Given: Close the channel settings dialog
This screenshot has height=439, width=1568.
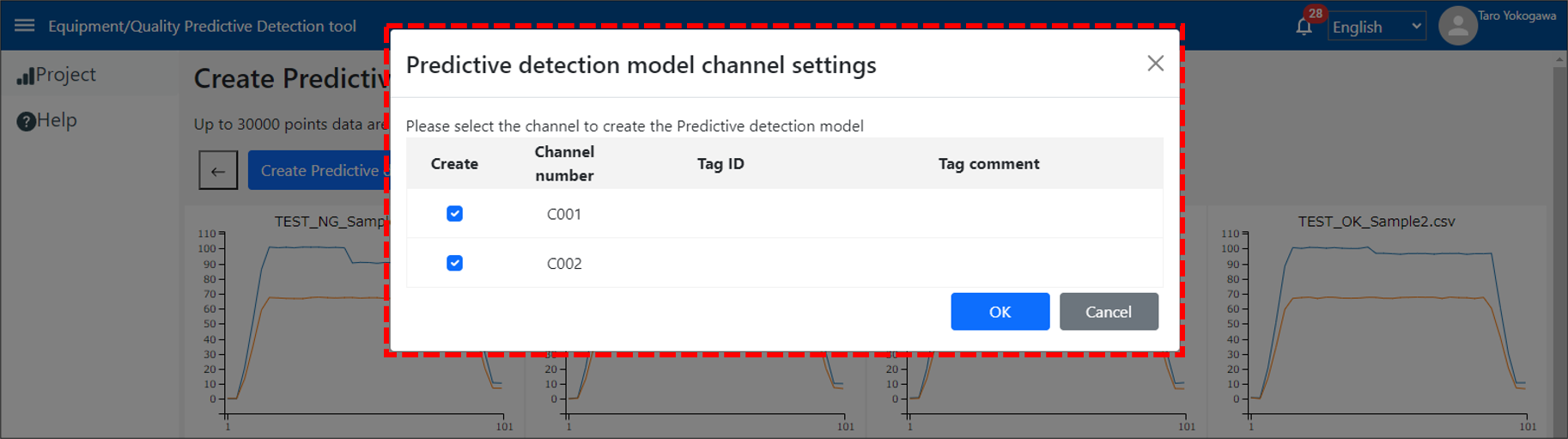Looking at the screenshot, I should click(x=1155, y=64).
